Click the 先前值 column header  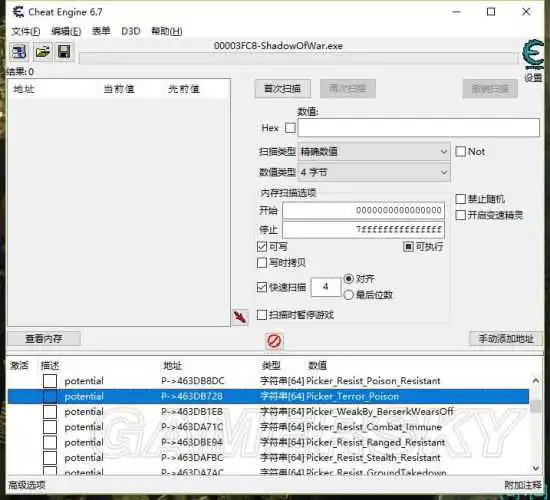[x=184, y=89]
